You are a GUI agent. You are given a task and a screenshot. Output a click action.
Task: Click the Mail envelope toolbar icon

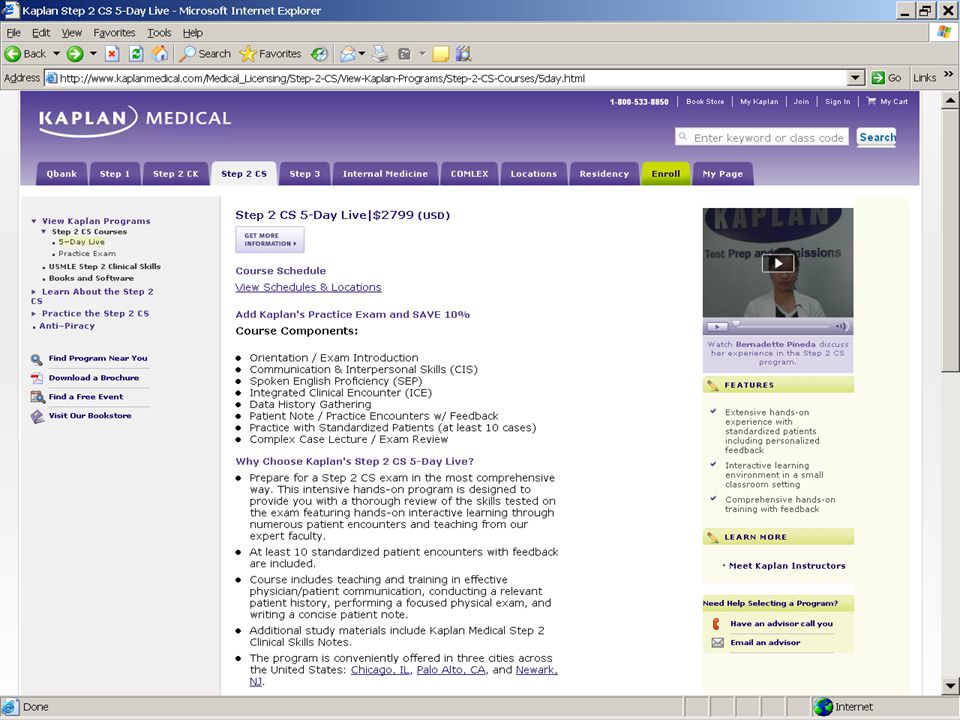click(347, 54)
